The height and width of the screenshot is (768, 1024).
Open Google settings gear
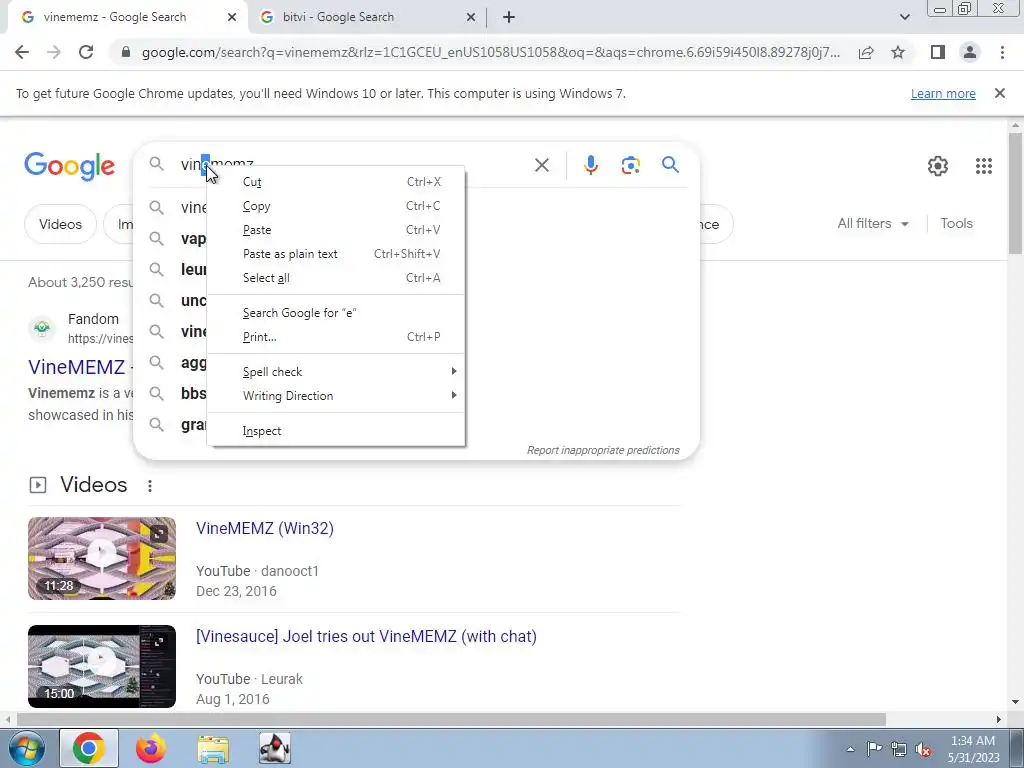coord(938,166)
